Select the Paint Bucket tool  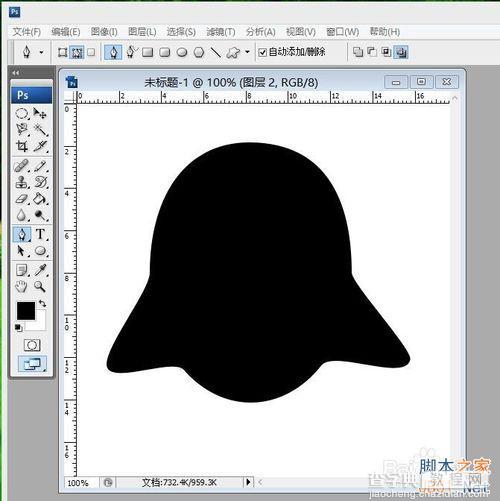click(x=40, y=199)
